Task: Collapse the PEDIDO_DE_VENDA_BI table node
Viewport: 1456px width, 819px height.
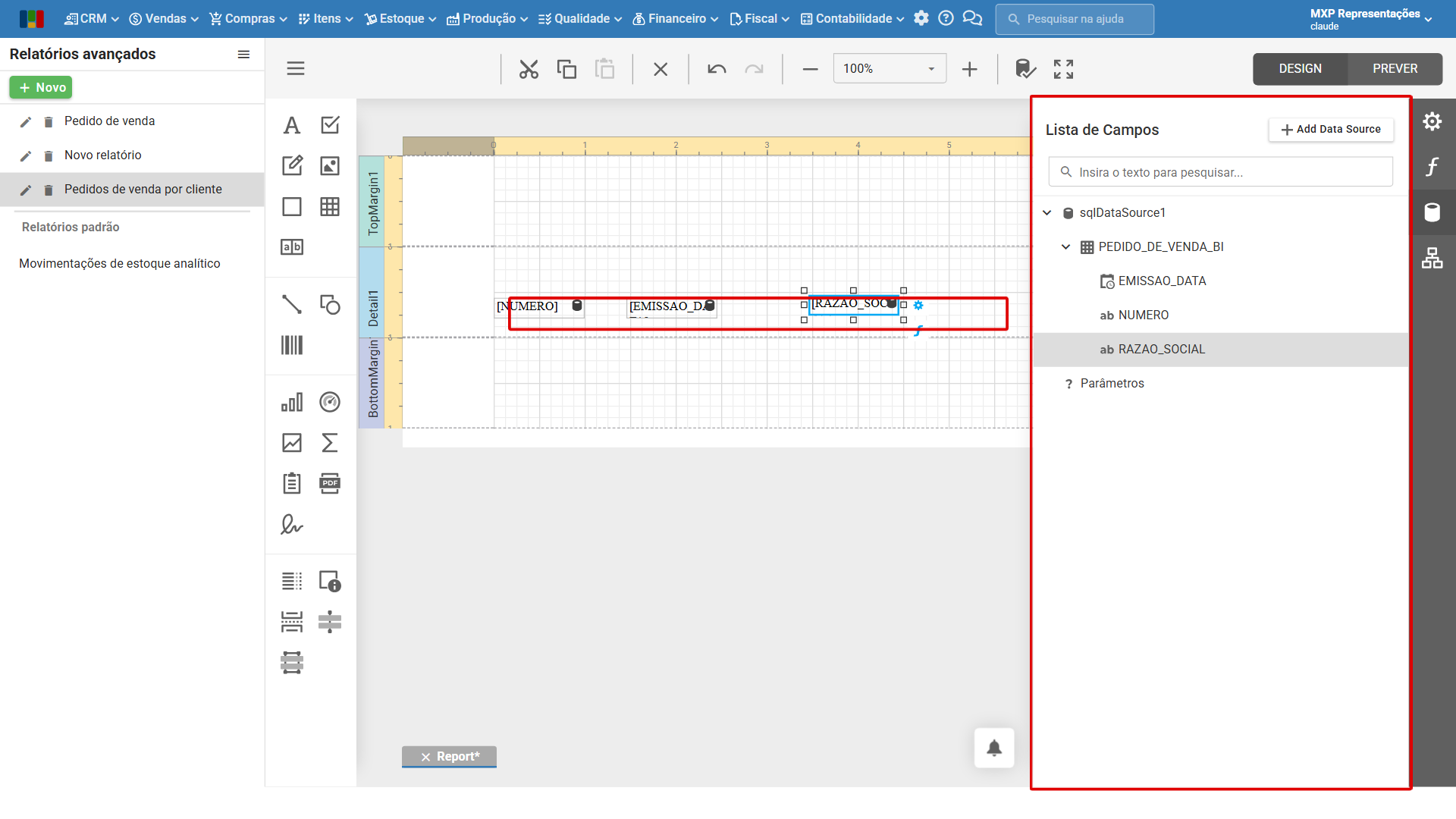Action: pos(1066,246)
